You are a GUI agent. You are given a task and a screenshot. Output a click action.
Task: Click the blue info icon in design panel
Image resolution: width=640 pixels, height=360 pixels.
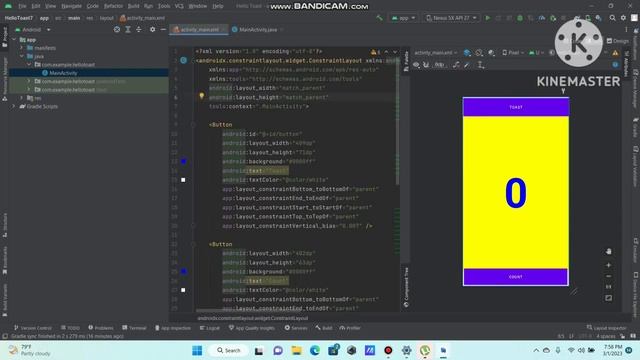[x=615, y=65]
